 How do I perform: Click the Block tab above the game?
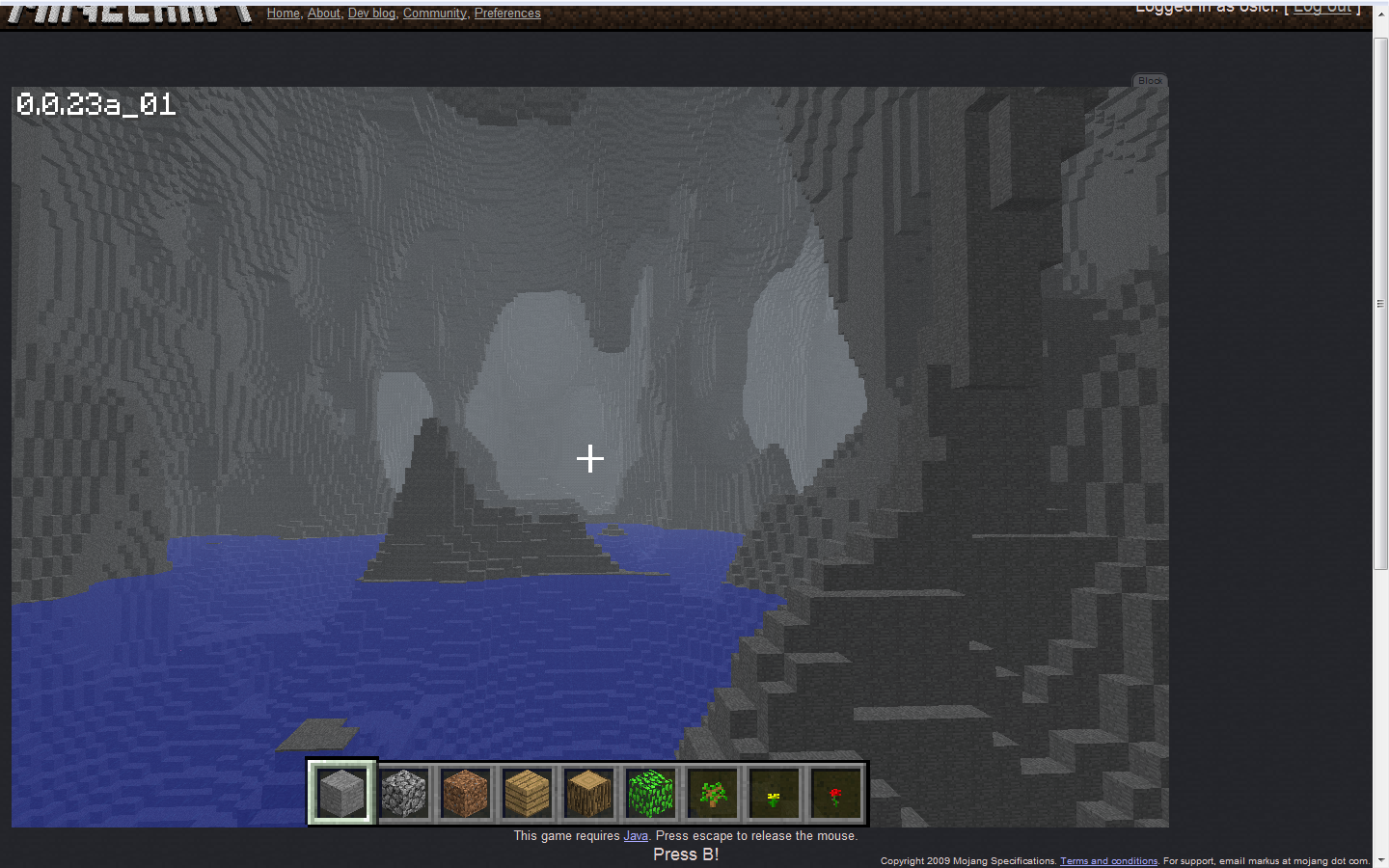(x=1150, y=81)
